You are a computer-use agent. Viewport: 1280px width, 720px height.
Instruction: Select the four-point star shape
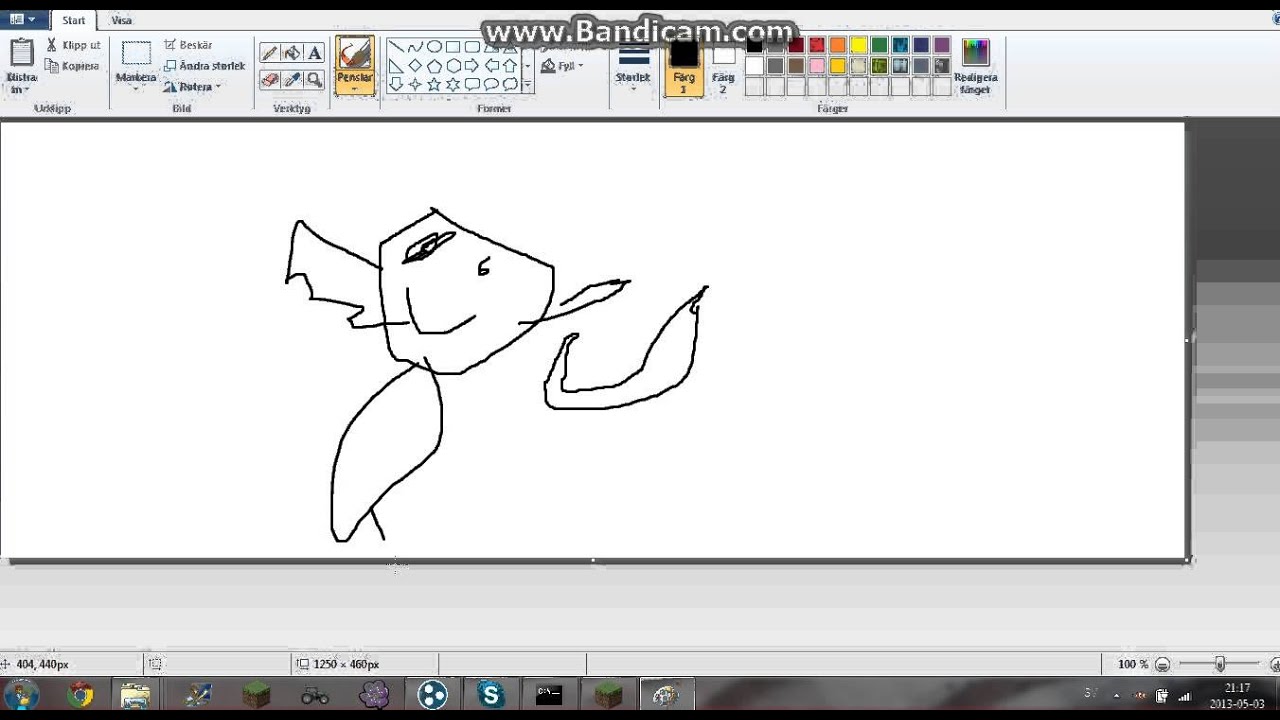(x=415, y=85)
